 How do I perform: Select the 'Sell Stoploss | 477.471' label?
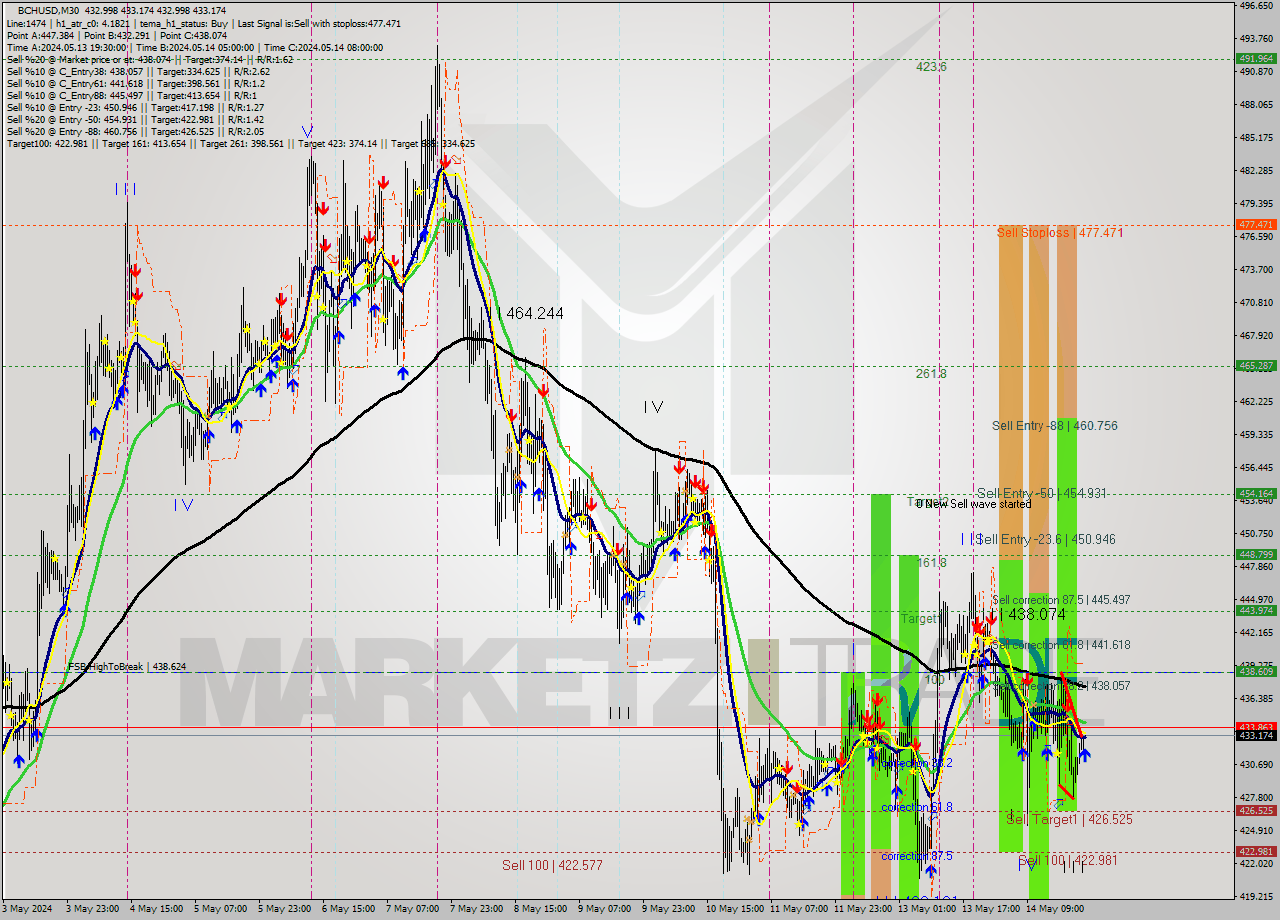click(1060, 232)
